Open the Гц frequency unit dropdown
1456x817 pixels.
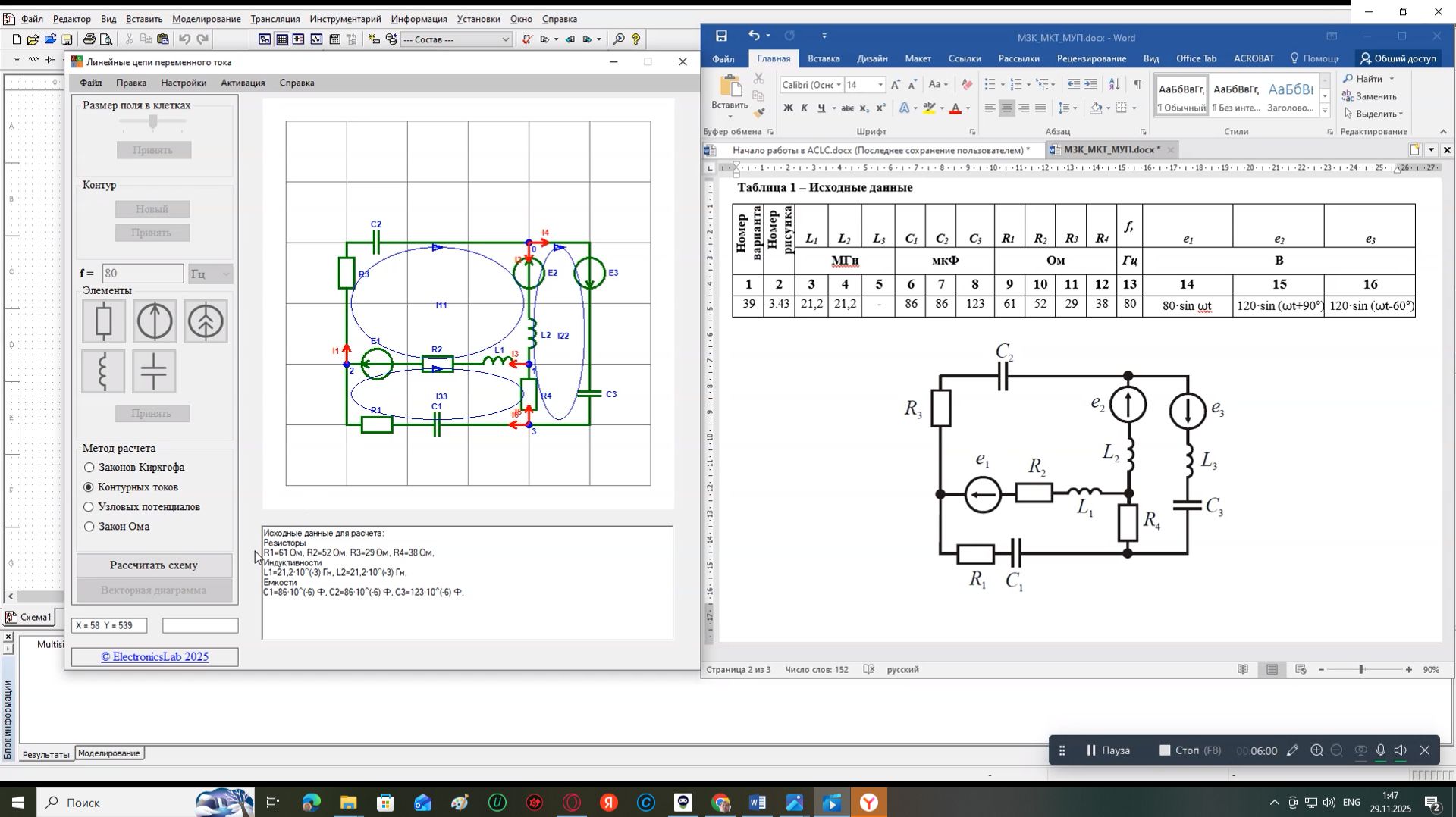(210, 274)
